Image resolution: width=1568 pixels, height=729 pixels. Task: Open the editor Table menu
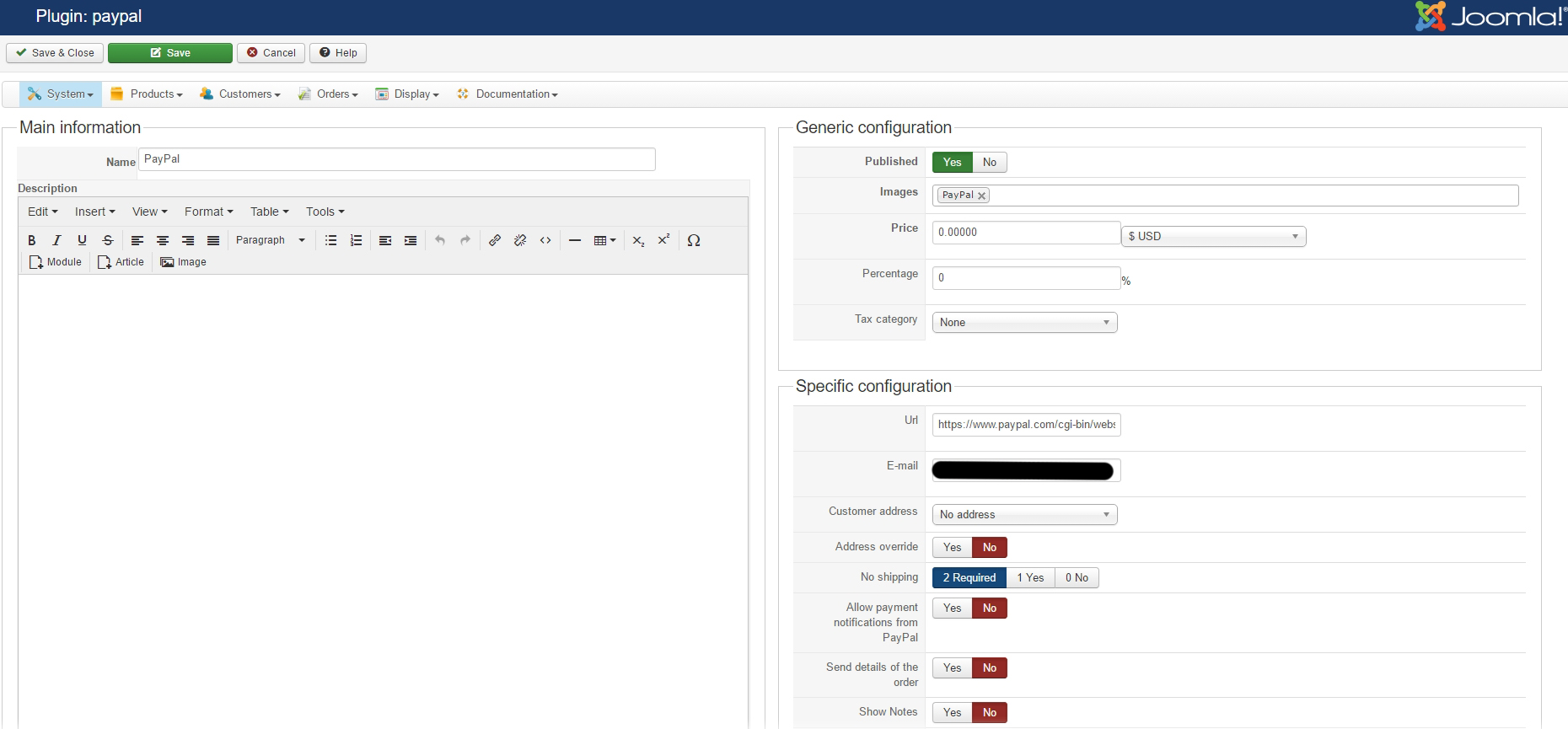pos(270,212)
